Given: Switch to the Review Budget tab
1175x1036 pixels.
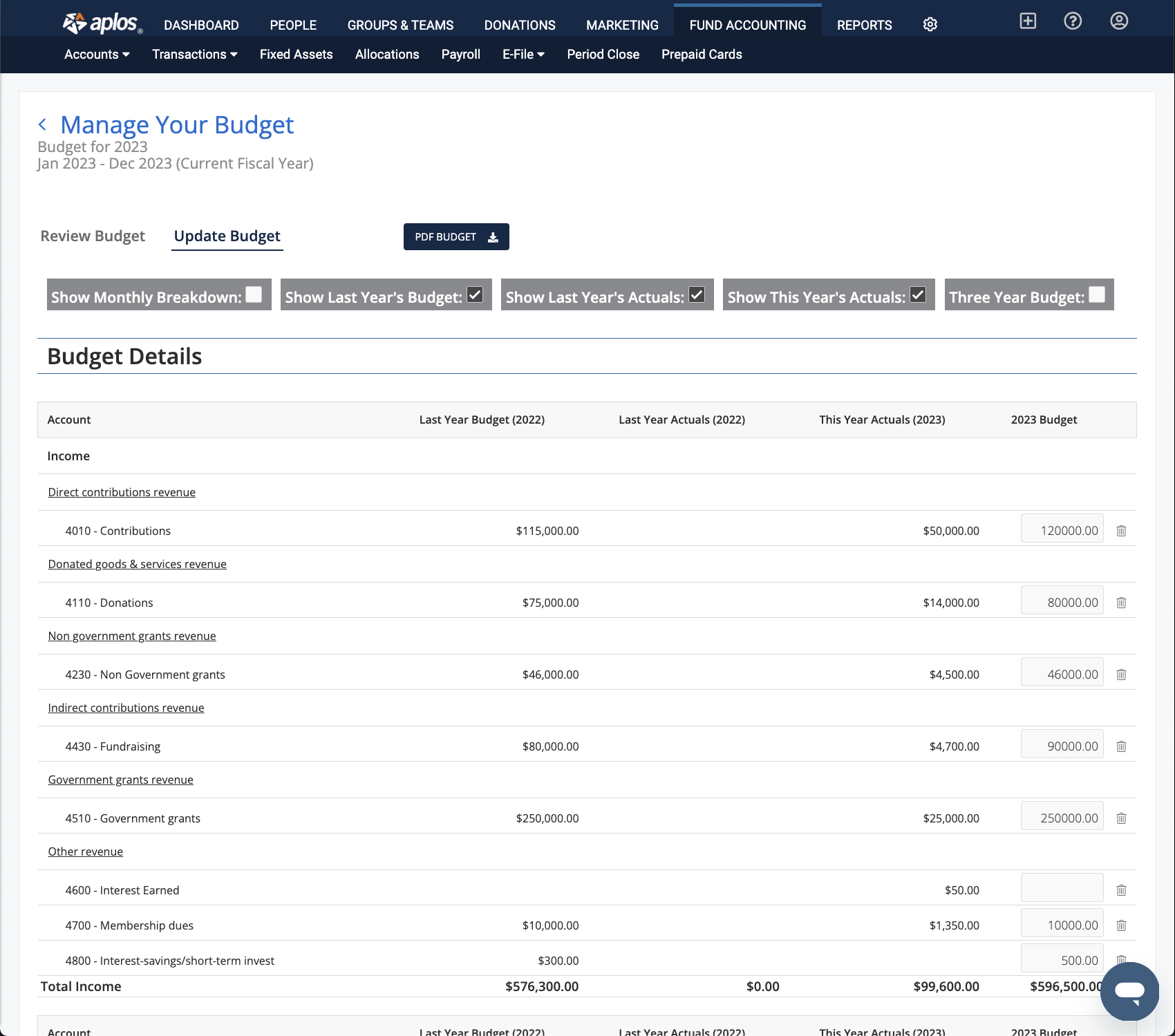Looking at the screenshot, I should click(93, 236).
